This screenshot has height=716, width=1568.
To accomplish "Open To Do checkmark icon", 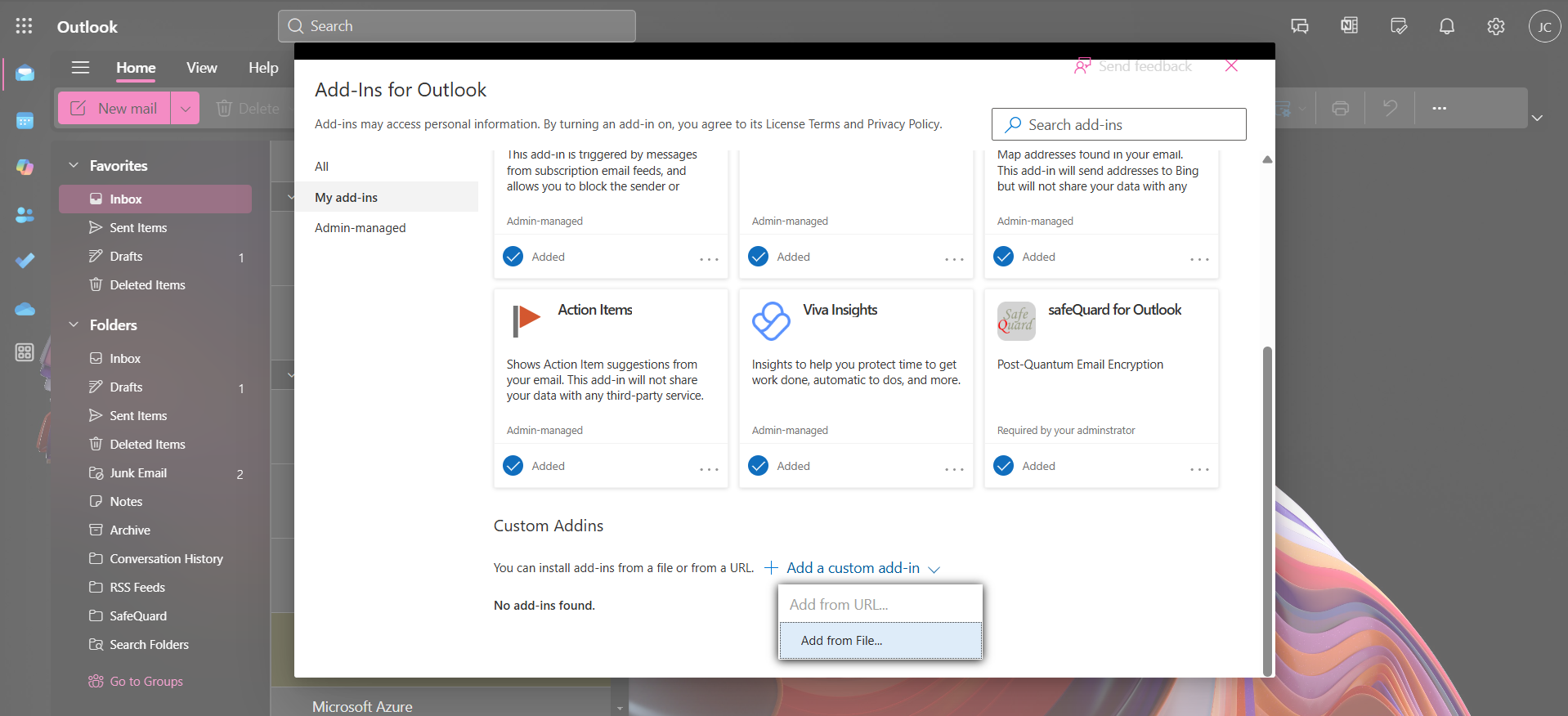I will click(25, 260).
